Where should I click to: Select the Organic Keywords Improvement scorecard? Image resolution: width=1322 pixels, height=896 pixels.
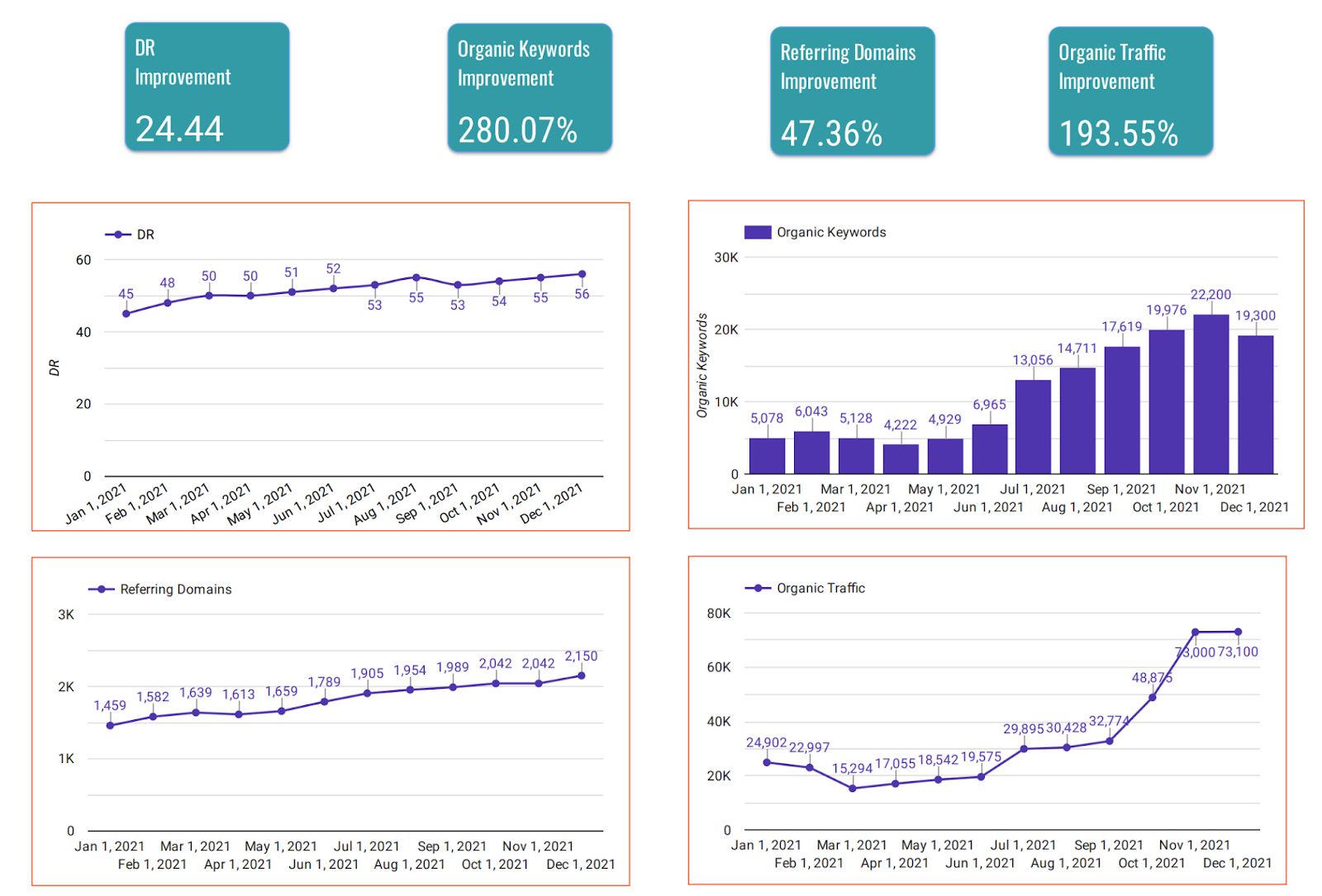(530, 88)
